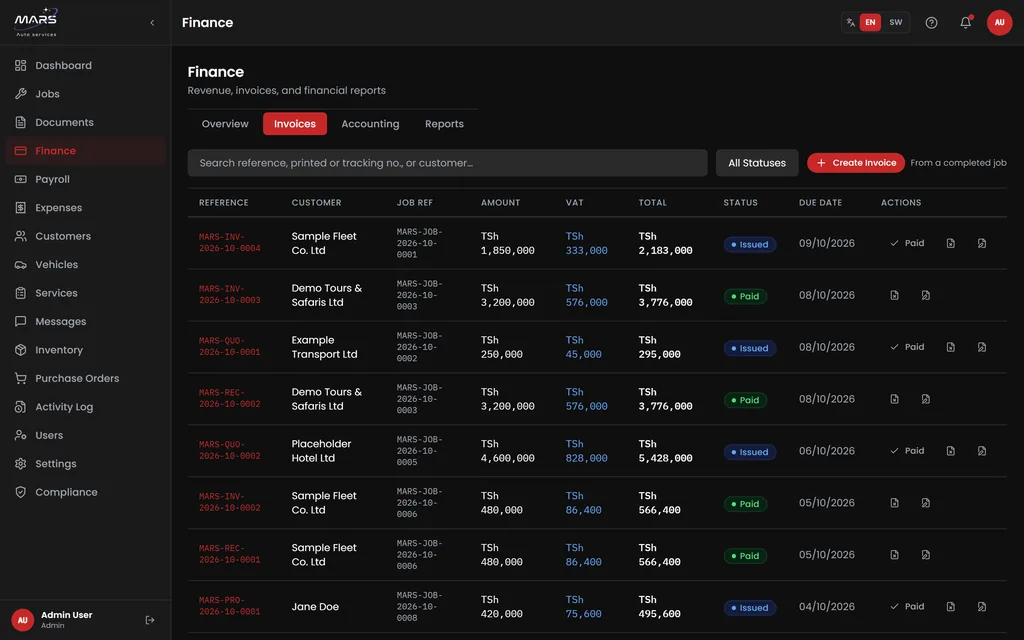
Task: Click Paid status badge for MARS-INV-2026-10-0003
Action: 745,296
